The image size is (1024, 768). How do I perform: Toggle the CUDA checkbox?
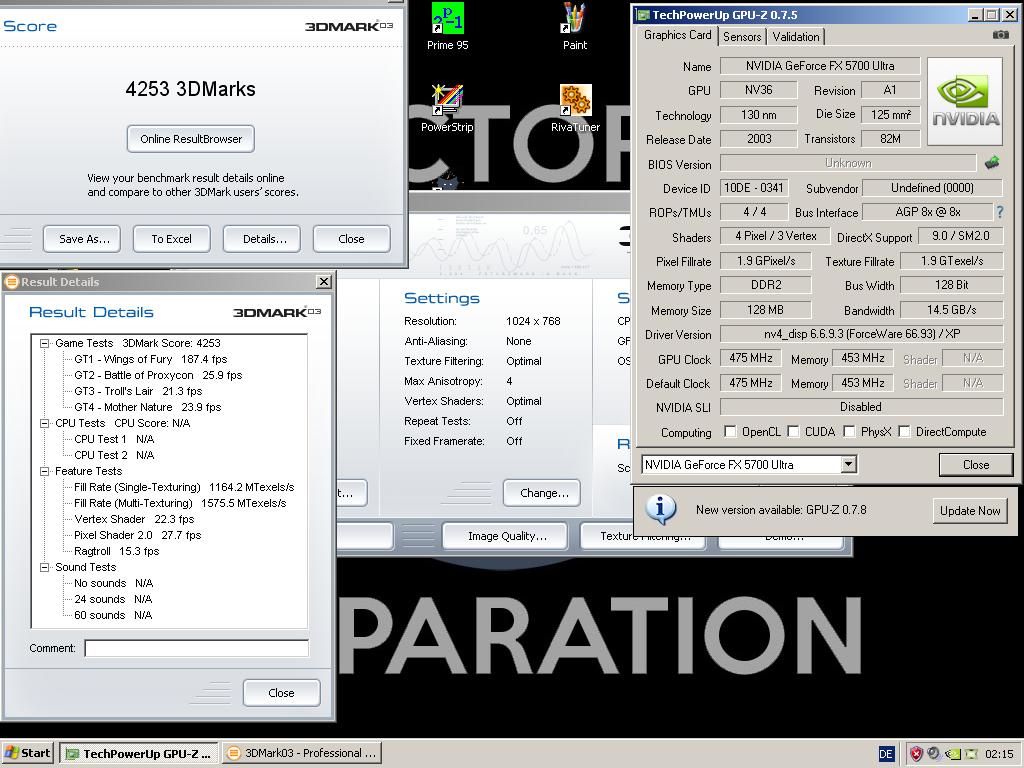793,431
